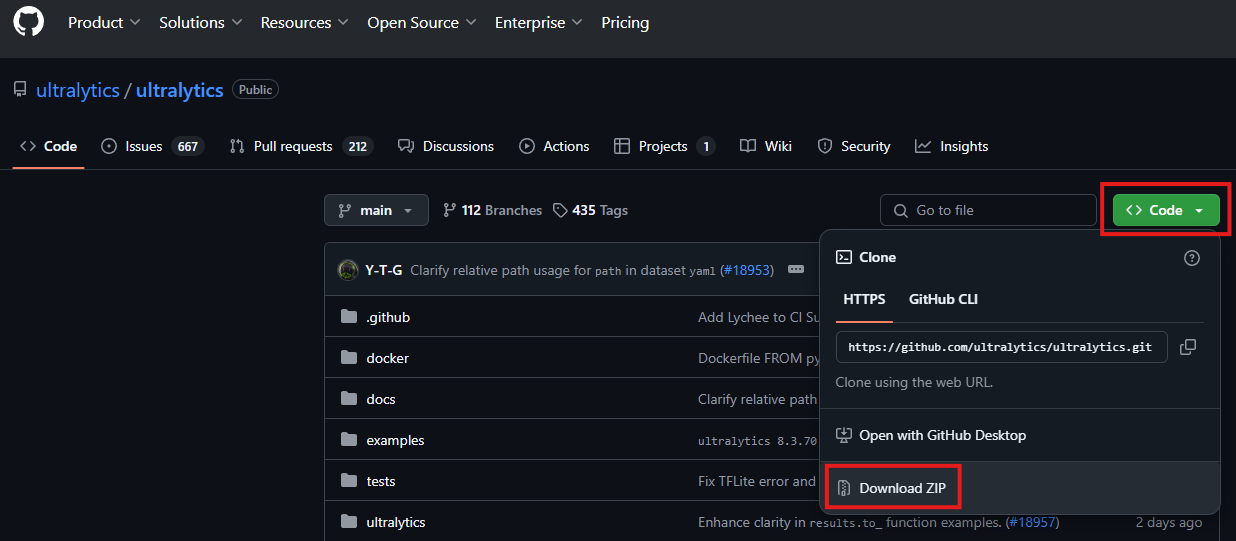Click the 435 Tags link

(590, 210)
